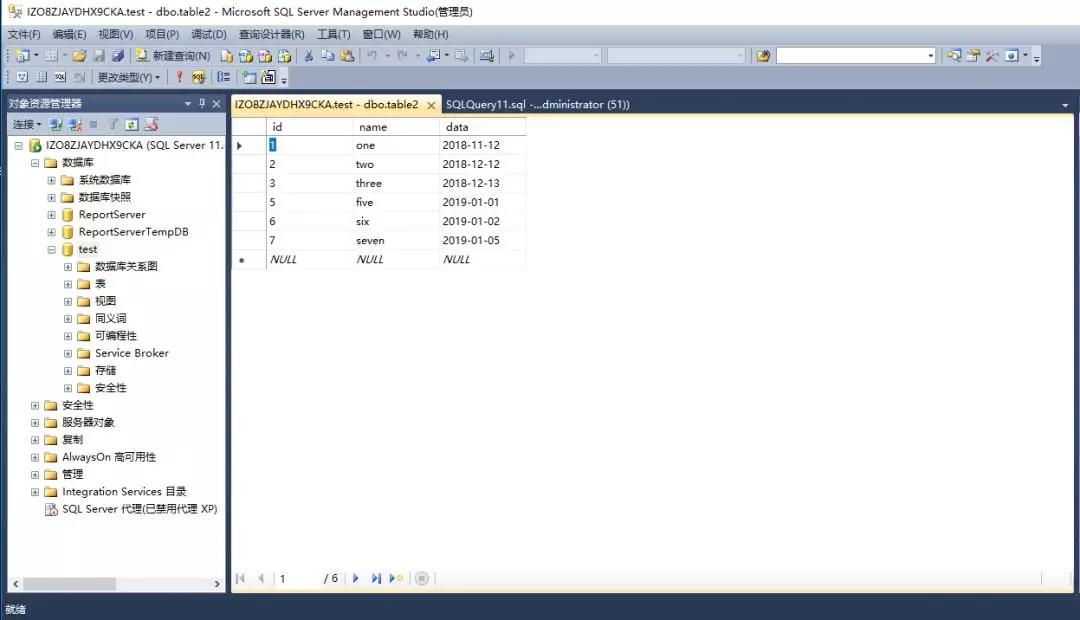
Task: Pin the 对象资源管理器 panel
Action: (x=202, y=103)
